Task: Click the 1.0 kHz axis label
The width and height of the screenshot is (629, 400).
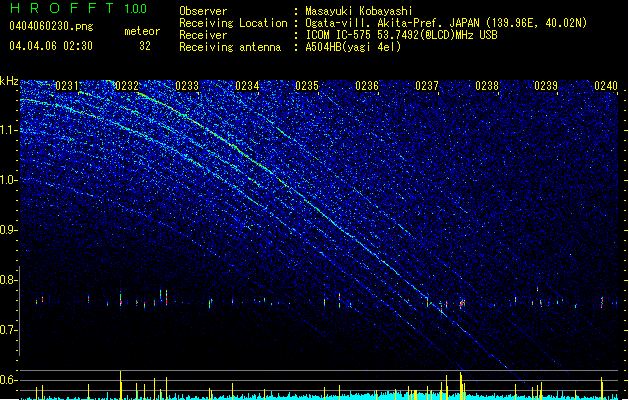Action: tap(9, 180)
